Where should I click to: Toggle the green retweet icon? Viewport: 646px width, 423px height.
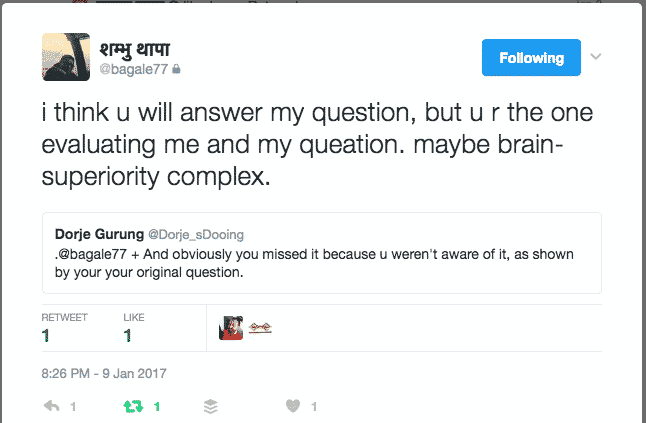click(x=133, y=407)
